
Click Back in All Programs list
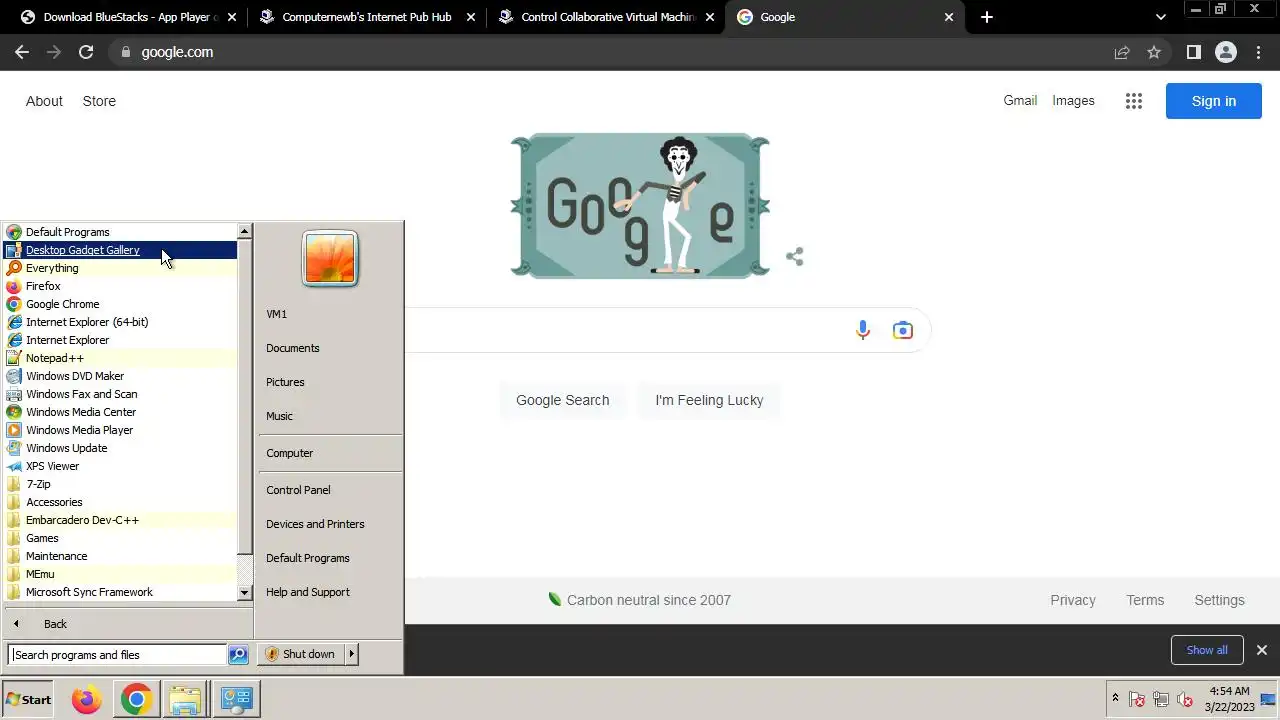click(55, 624)
